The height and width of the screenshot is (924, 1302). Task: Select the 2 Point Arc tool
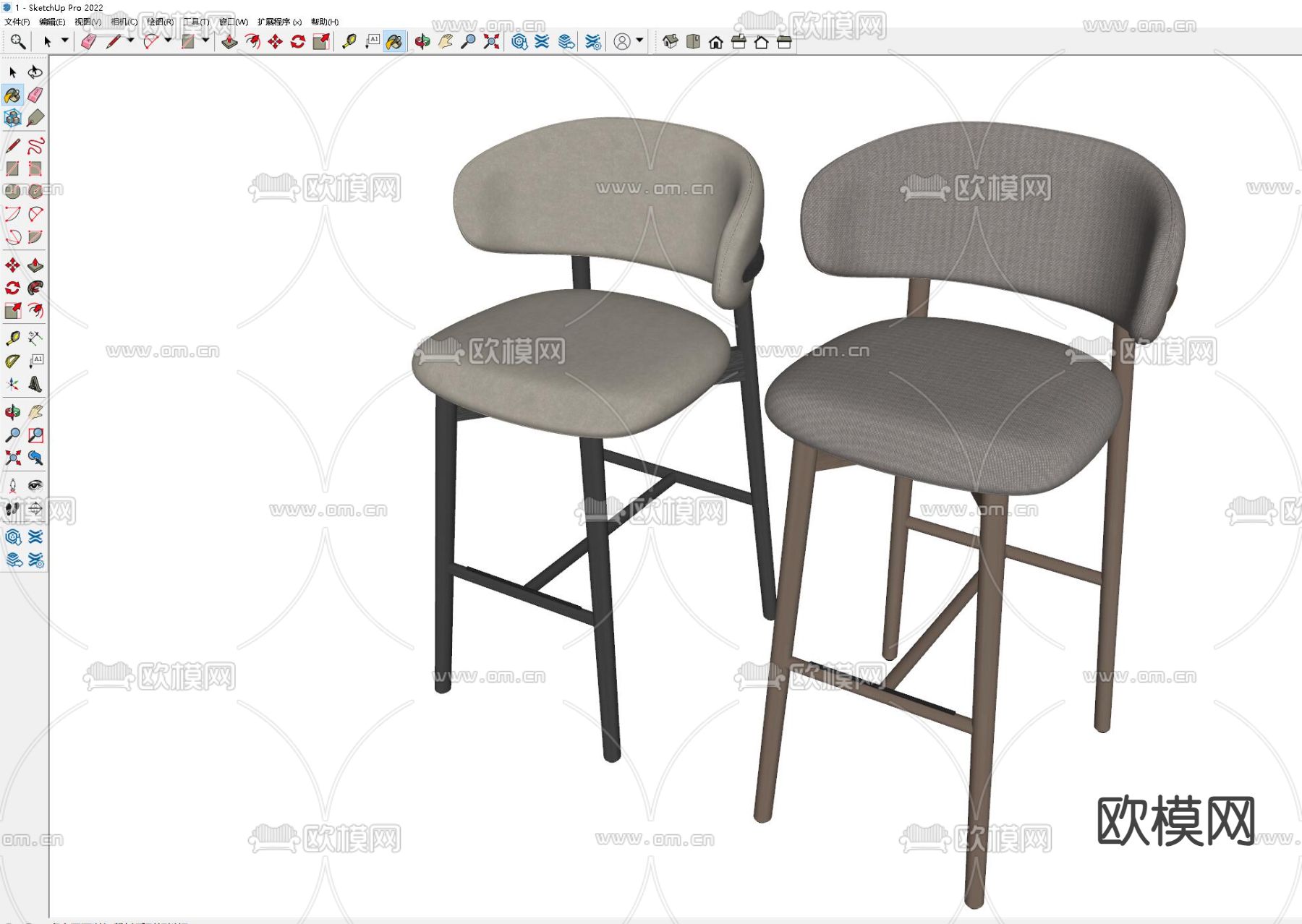(x=35, y=214)
